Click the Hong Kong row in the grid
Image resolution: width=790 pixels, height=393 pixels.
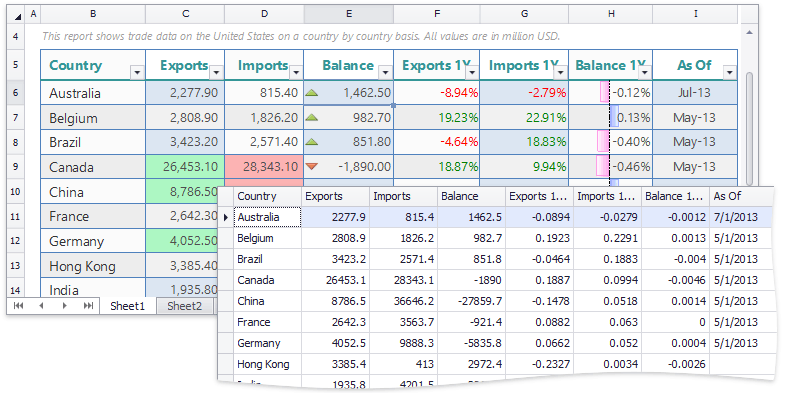[496, 364]
